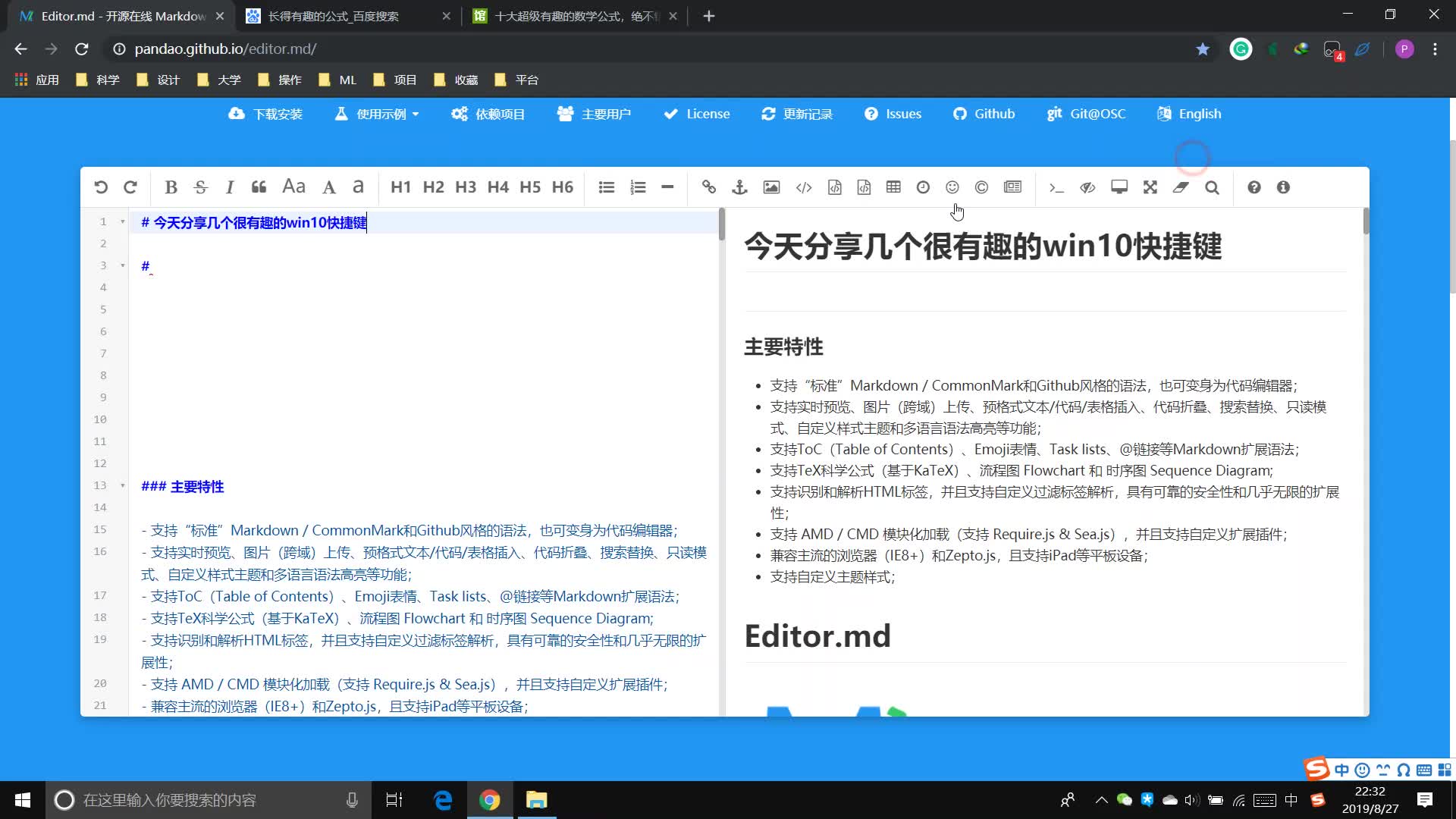This screenshot has width=1456, height=819.
Task: Insert a preformatted text block
Action: [834, 187]
